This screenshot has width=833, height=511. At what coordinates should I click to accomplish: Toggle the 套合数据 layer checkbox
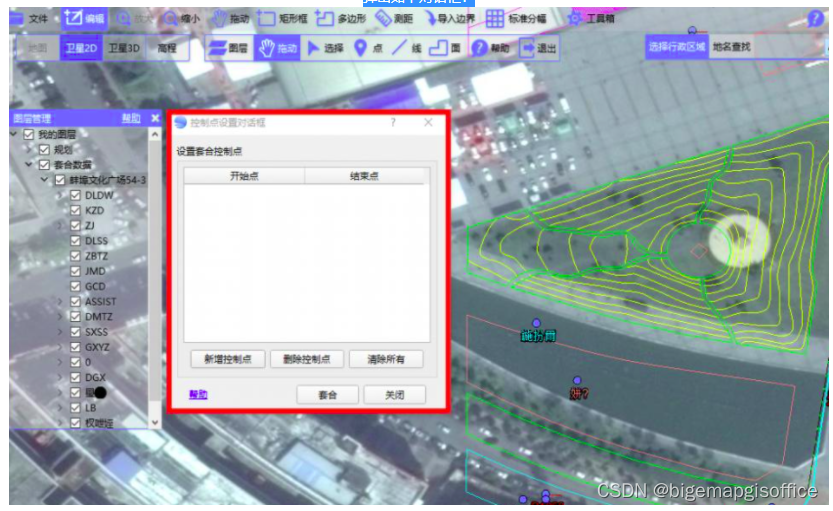pyautogui.click(x=45, y=165)
